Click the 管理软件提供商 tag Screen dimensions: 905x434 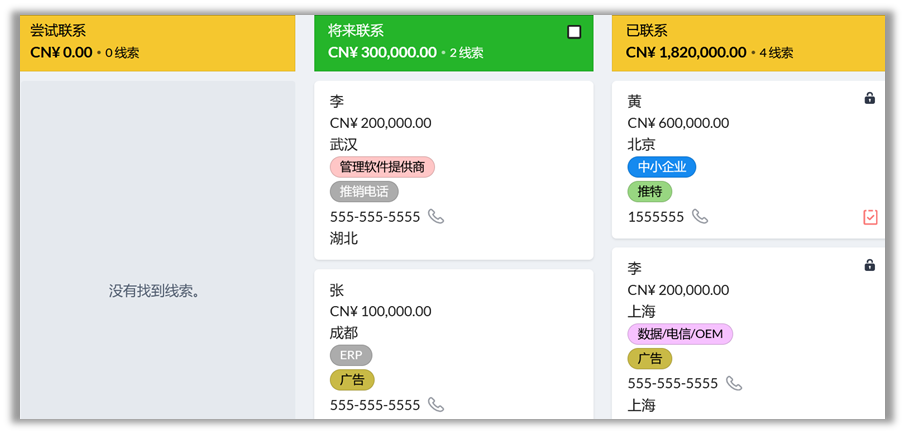[382, 167]
